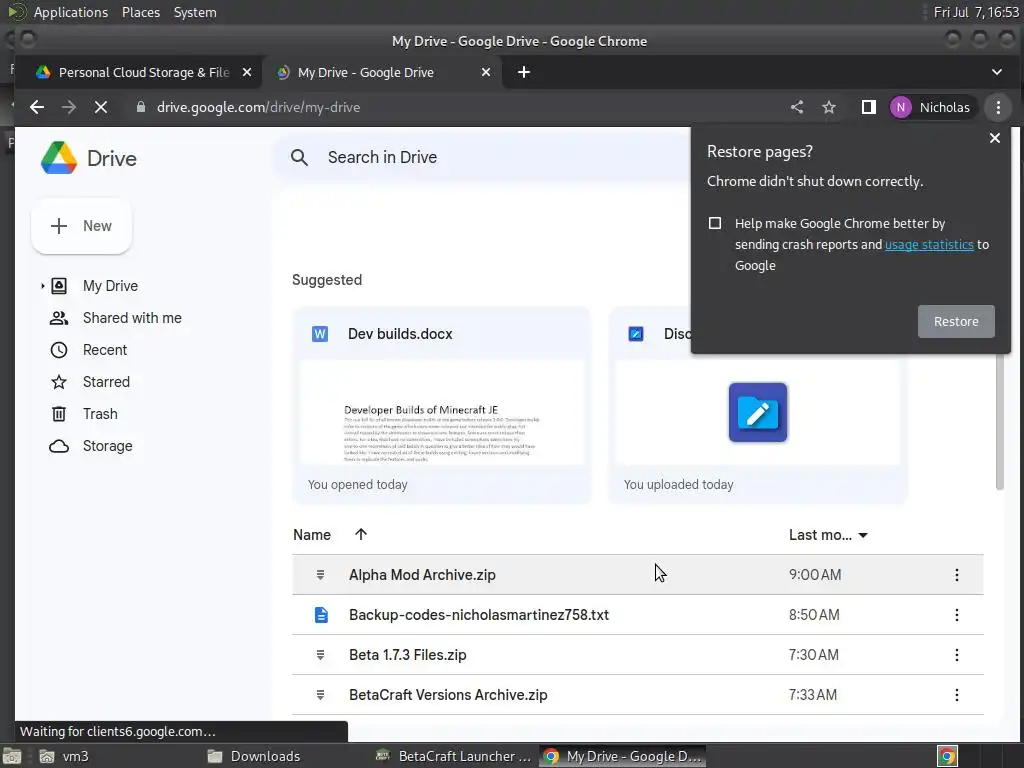Click the clock showing Fri Jul 7
This screenshot has width=1024, height=768.
point(976,12)
